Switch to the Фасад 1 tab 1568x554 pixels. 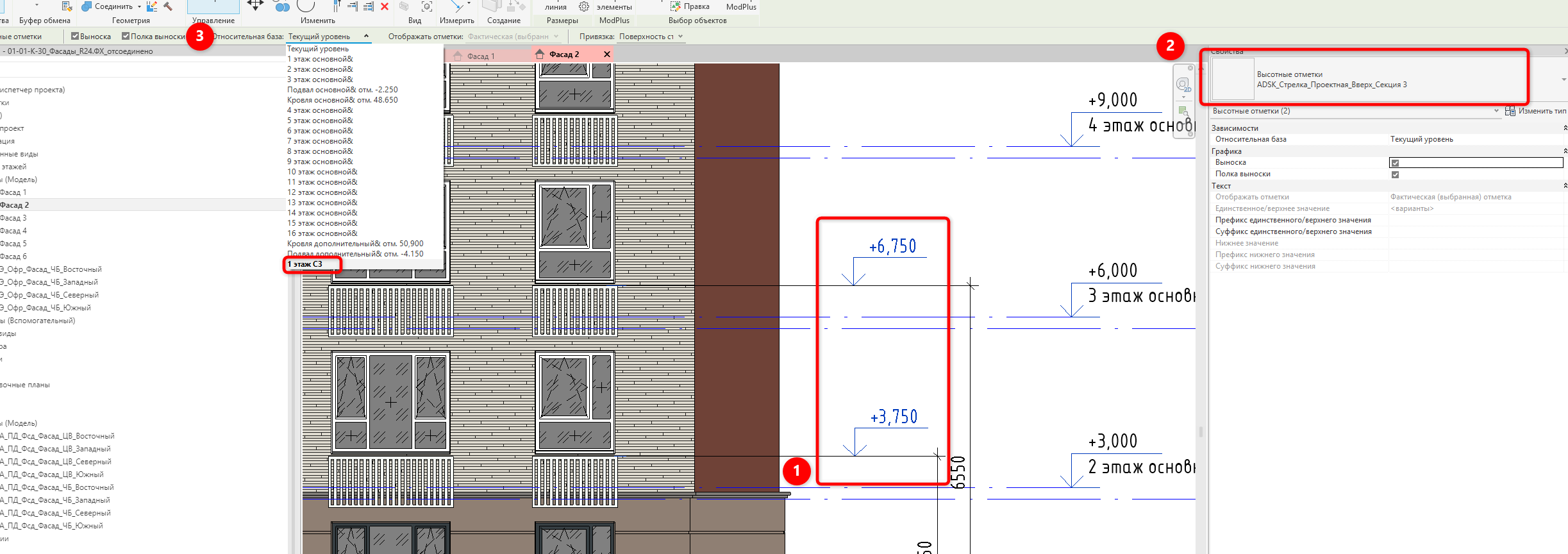coord(481,56)
